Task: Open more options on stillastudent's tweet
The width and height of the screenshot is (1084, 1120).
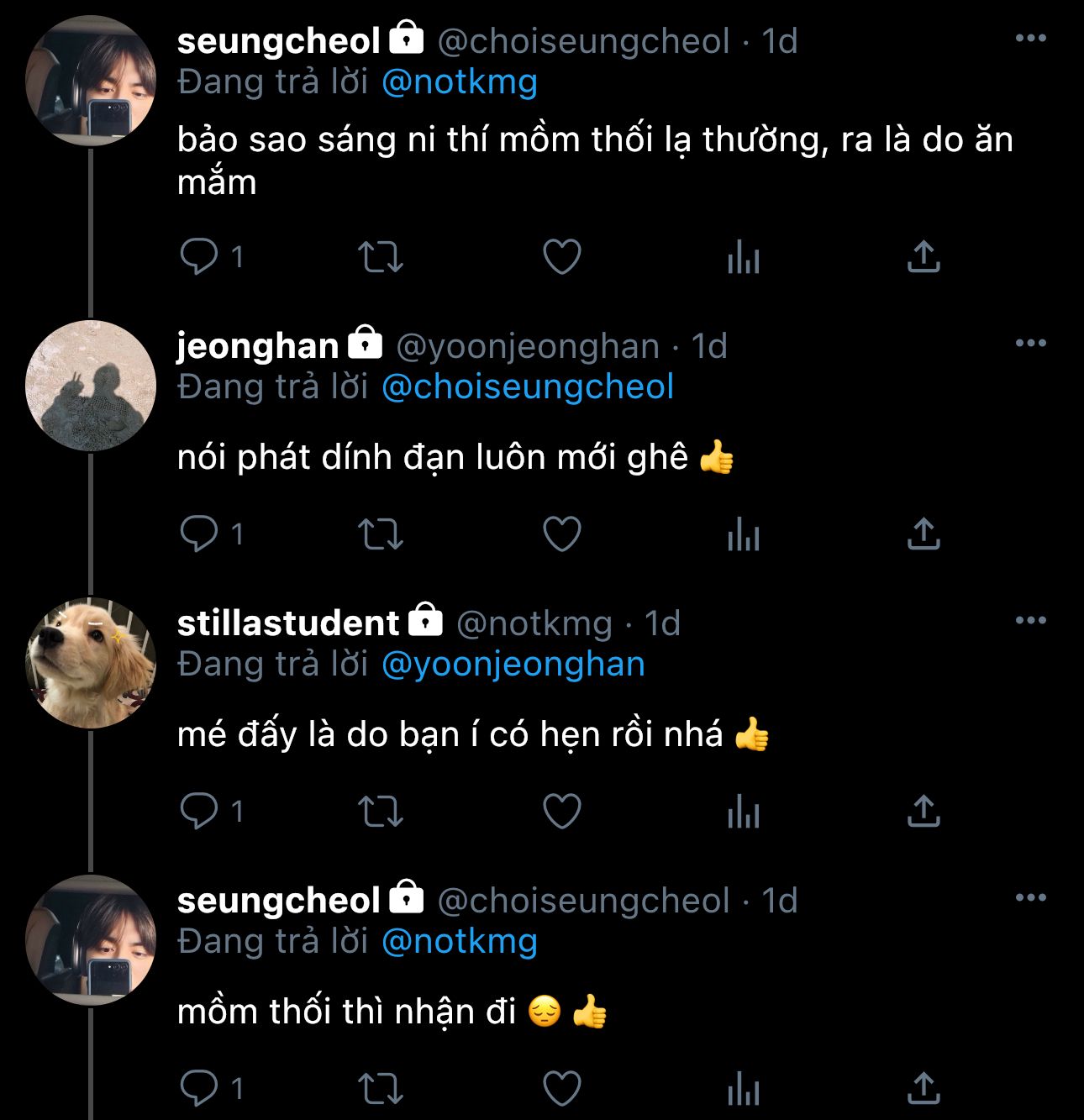Action: 1030,620
